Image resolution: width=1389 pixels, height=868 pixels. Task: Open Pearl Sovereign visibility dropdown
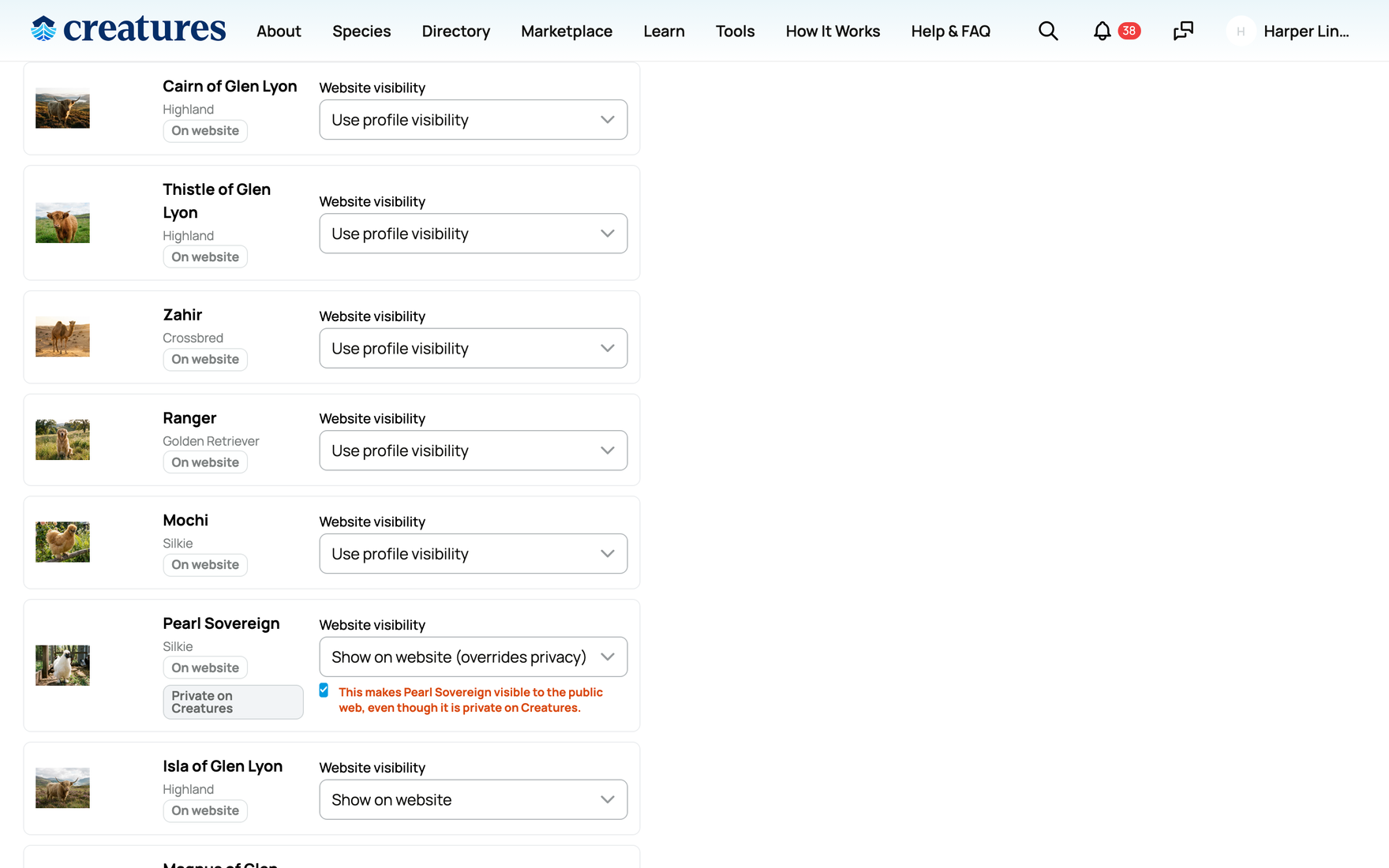coord(474,657)
